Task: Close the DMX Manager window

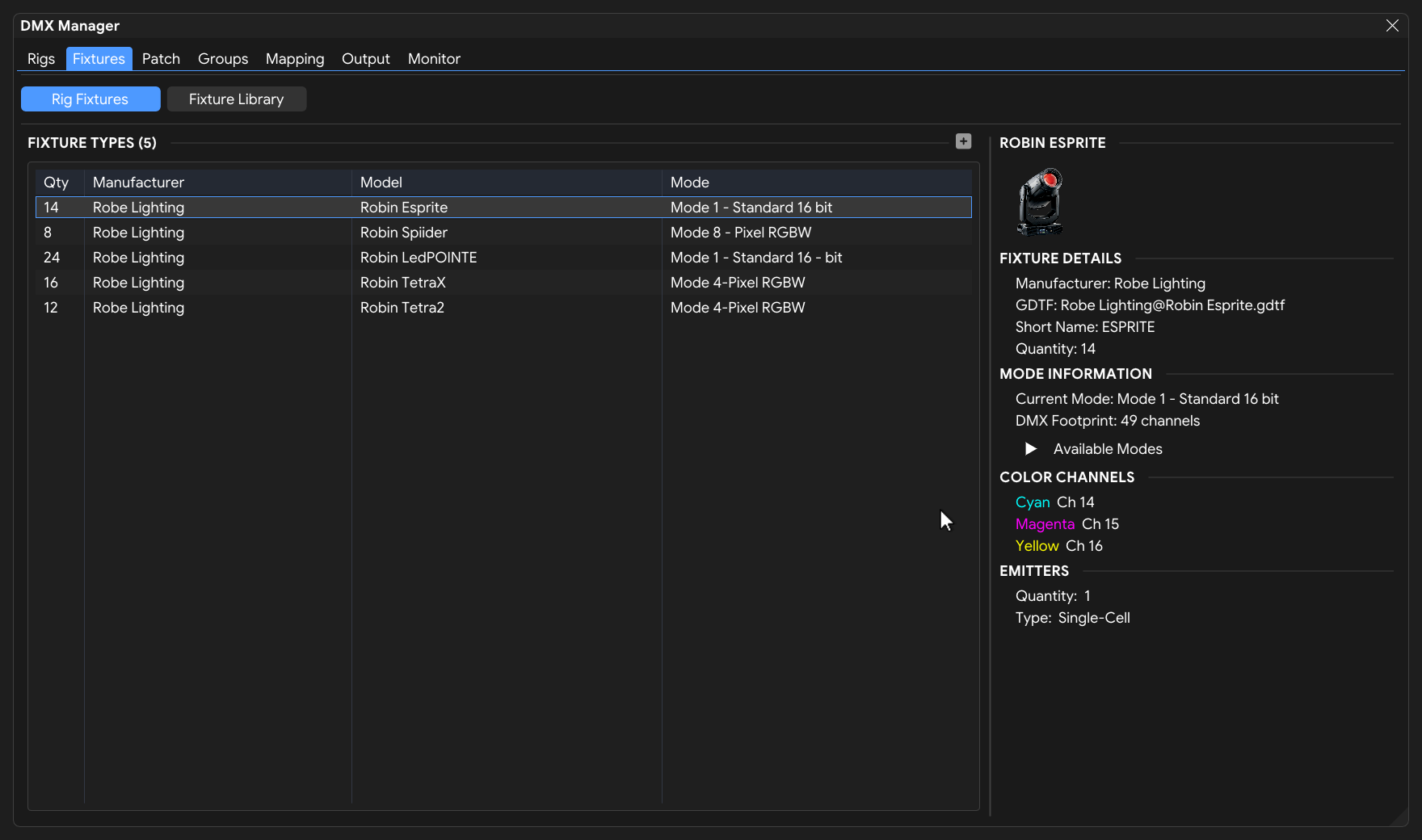Action: 1392,26
